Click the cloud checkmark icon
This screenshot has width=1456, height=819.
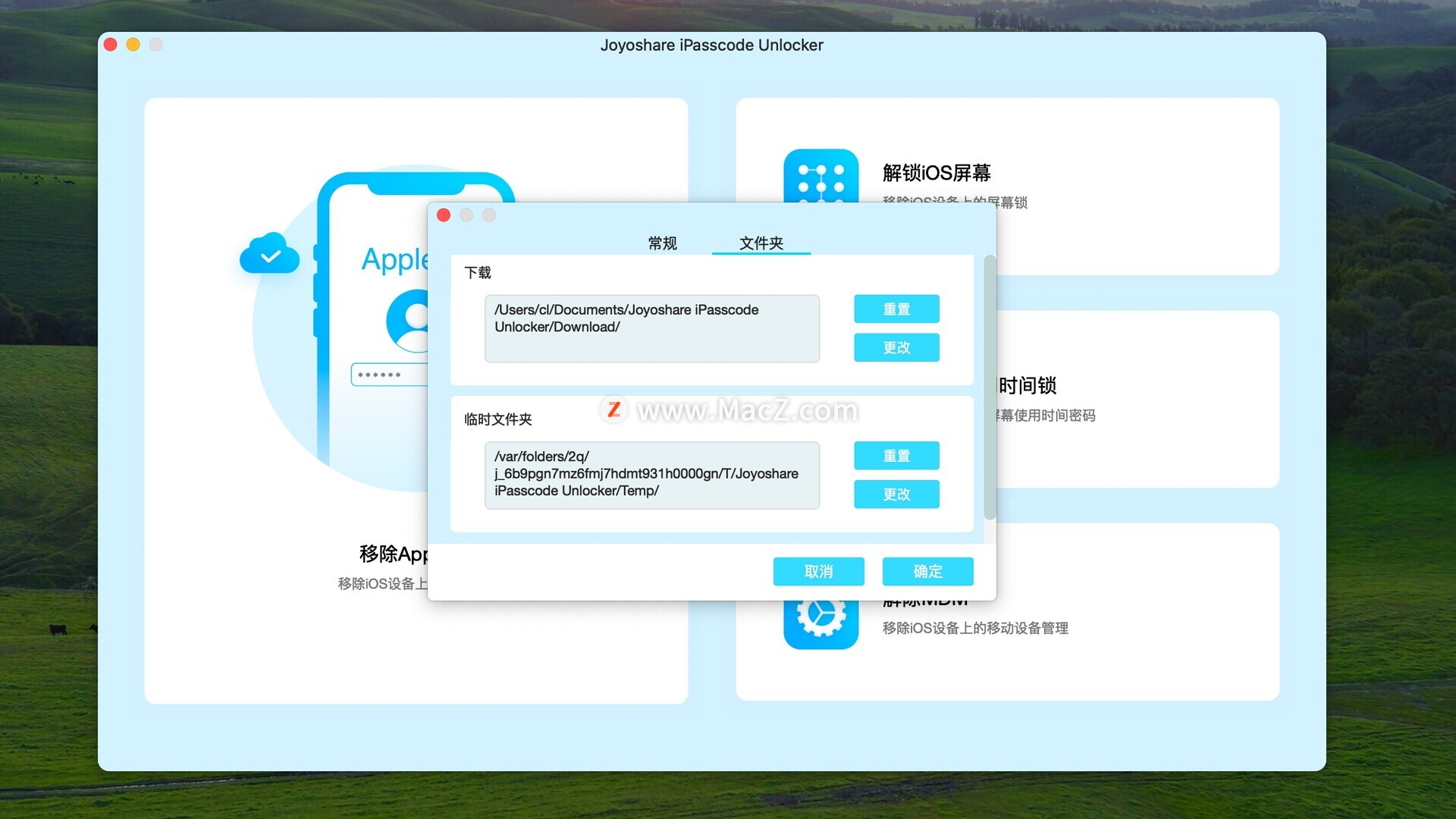(x=270, y=254)
